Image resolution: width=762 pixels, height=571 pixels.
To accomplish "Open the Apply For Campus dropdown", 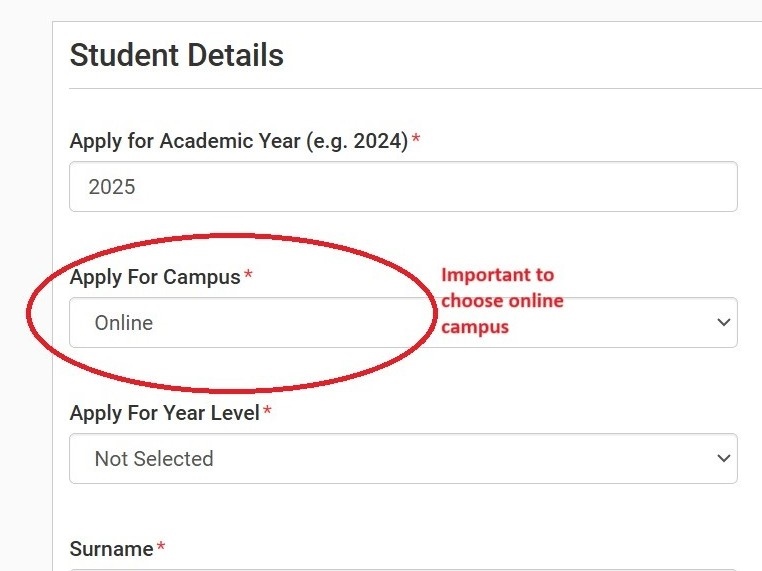I will click(x=403, y=323).
